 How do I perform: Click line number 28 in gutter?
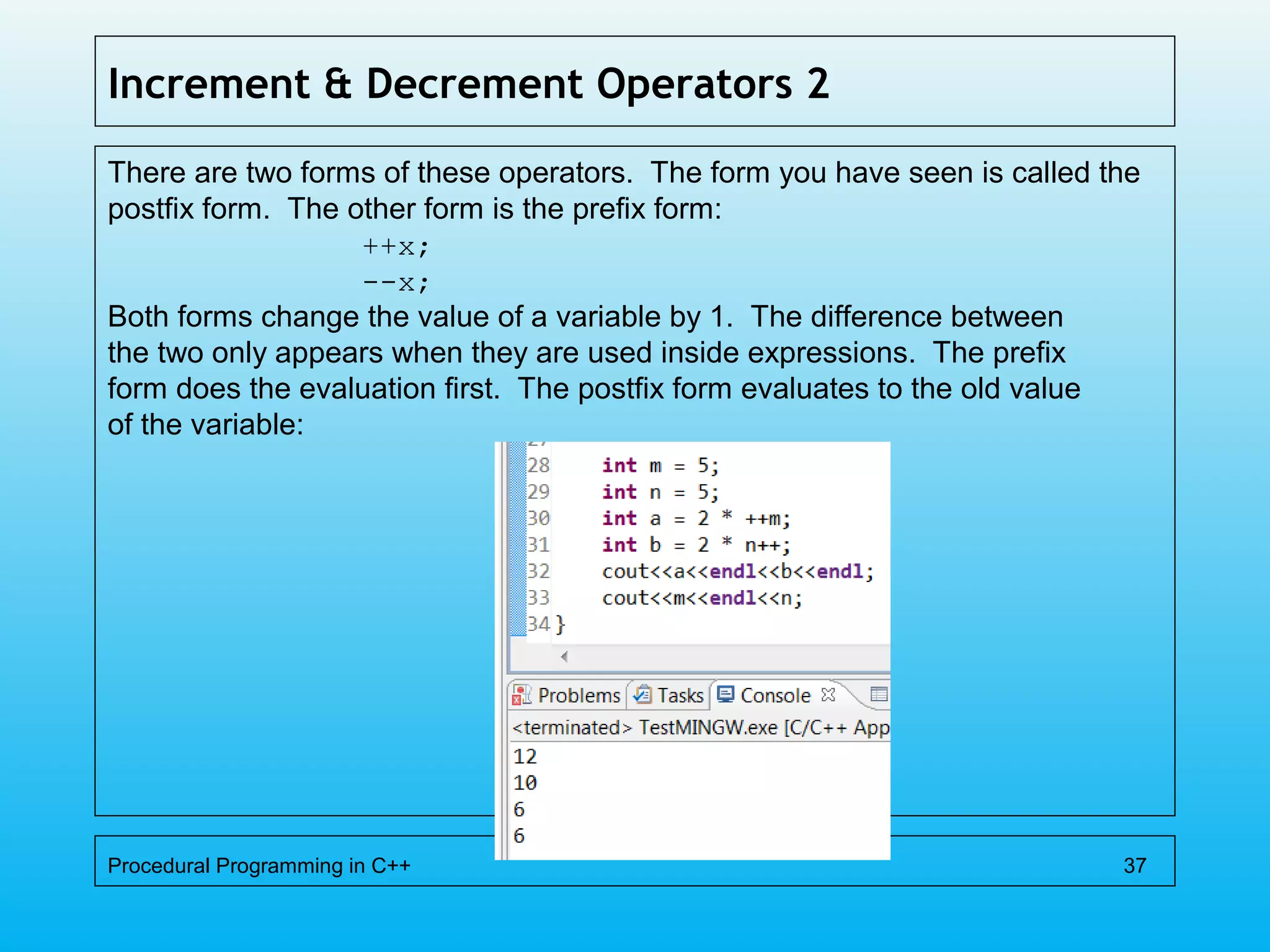[x=538, y=465]
